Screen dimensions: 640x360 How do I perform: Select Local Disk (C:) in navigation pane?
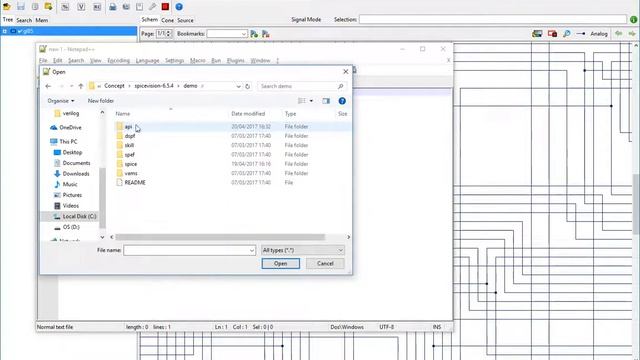tap(80, 216)
